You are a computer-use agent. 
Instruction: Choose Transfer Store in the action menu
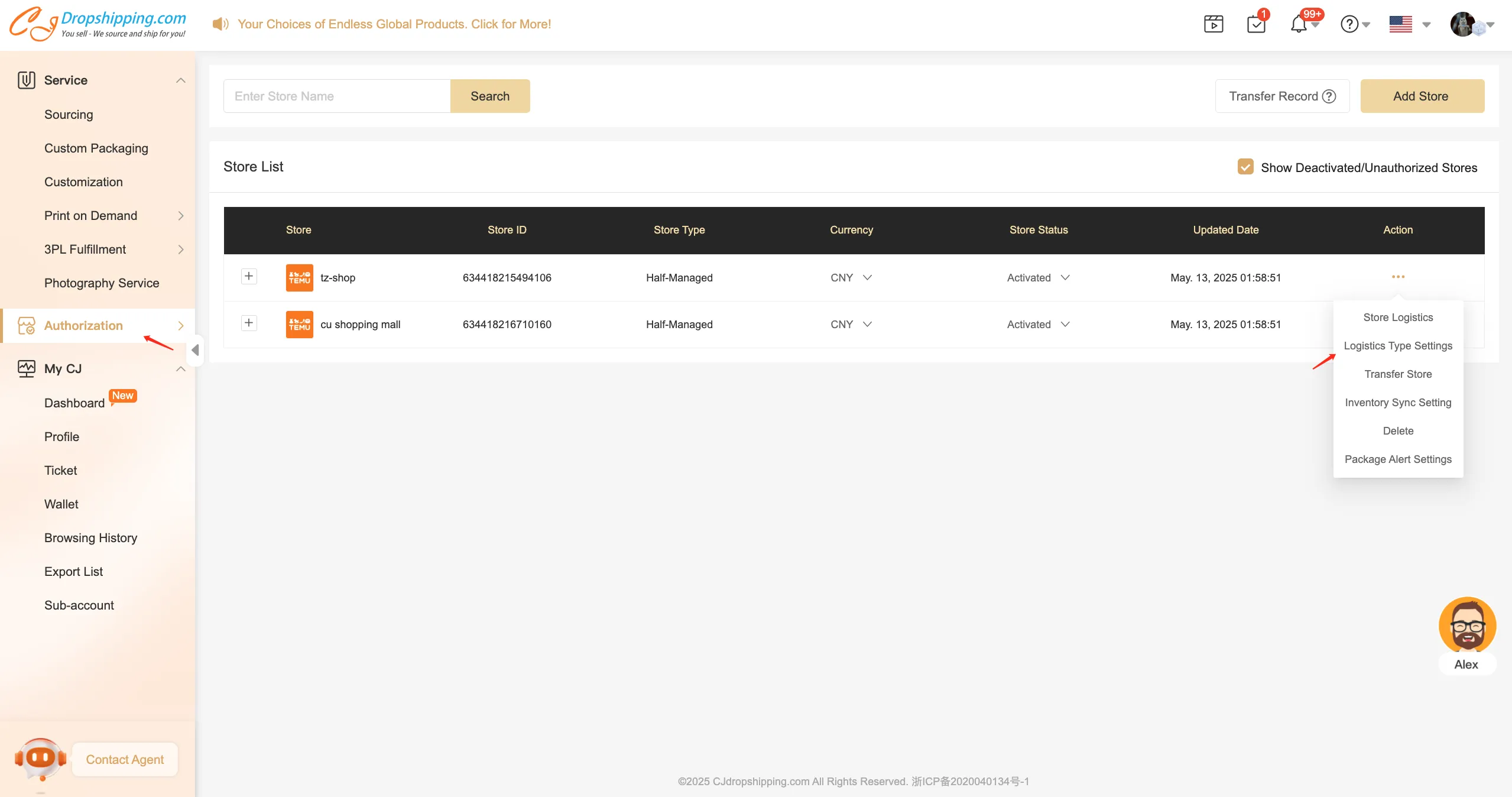pyautogui.click(x=1398, y=374)
